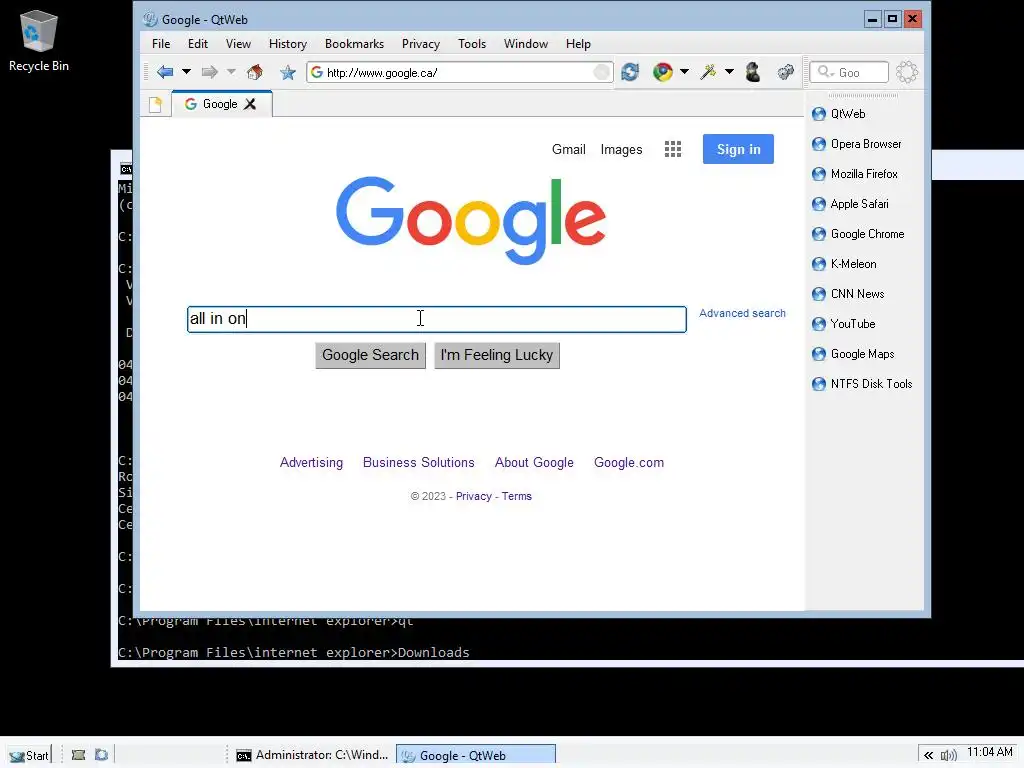
Task: Open Google Images link
Action: point(621,150)
